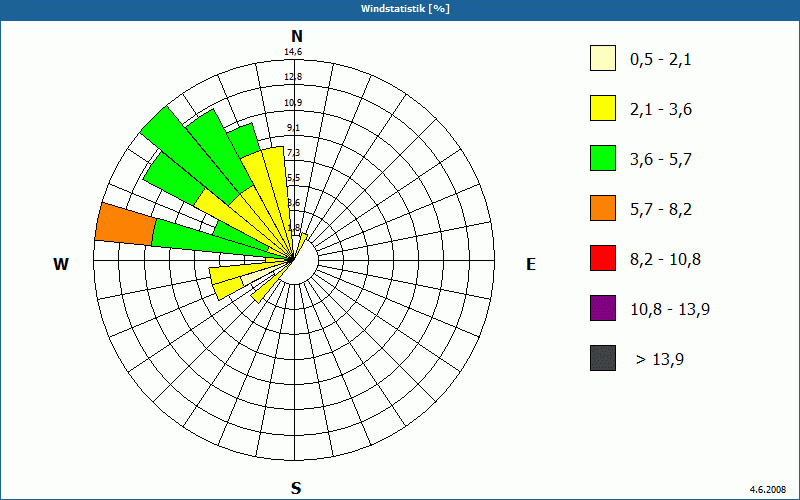Viewport: 800px width, 500px height.
Task: Click the 14,6 radial axis value
Action: click(x=293, y=52)
